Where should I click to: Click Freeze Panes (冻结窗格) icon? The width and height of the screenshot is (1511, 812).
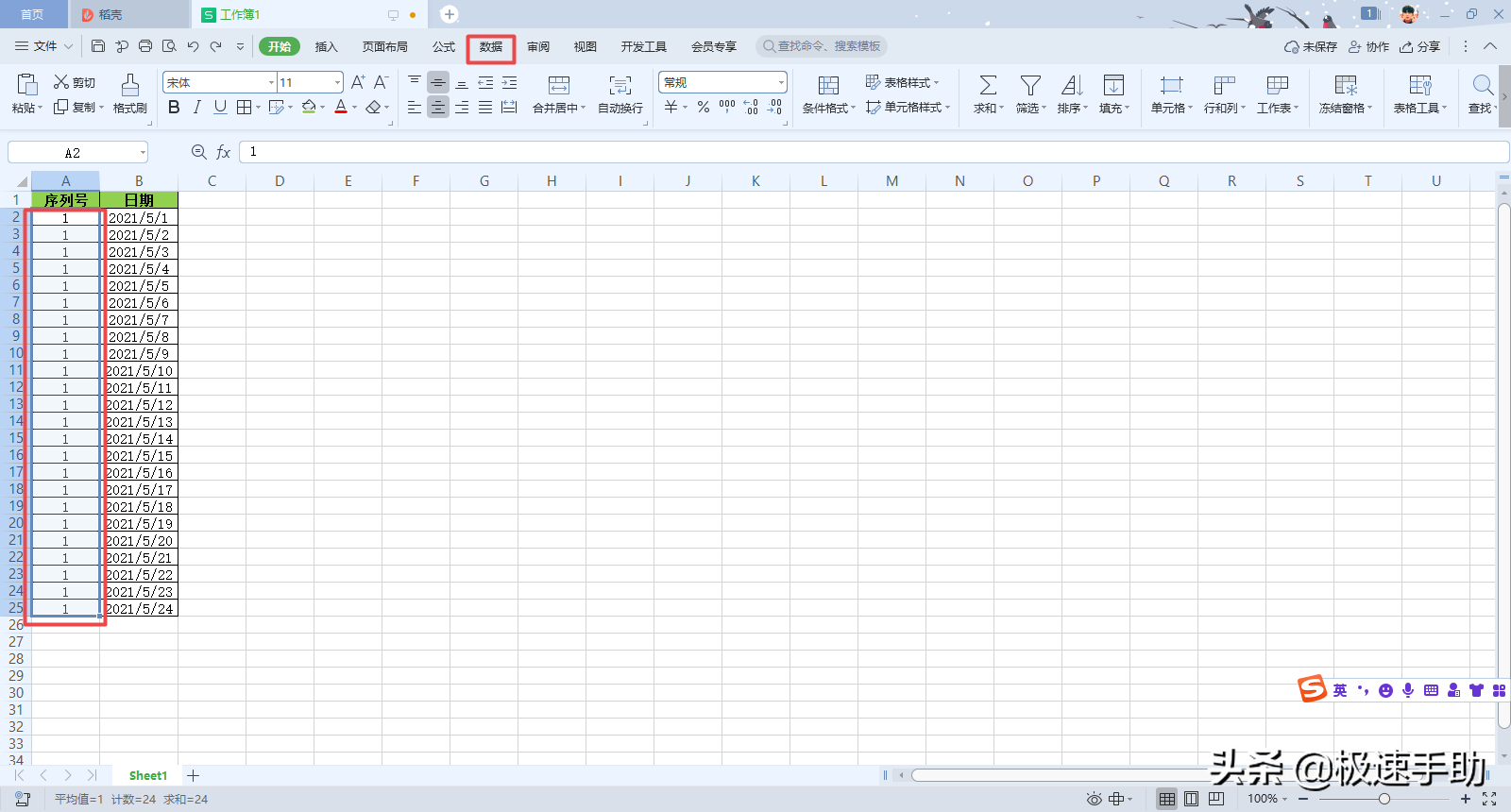point(1346,85)
